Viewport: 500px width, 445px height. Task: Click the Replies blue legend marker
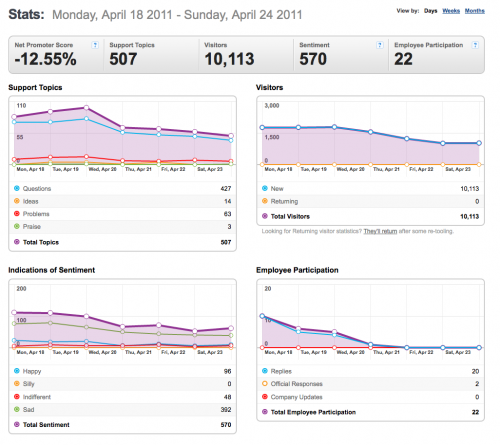pos(265,371)
